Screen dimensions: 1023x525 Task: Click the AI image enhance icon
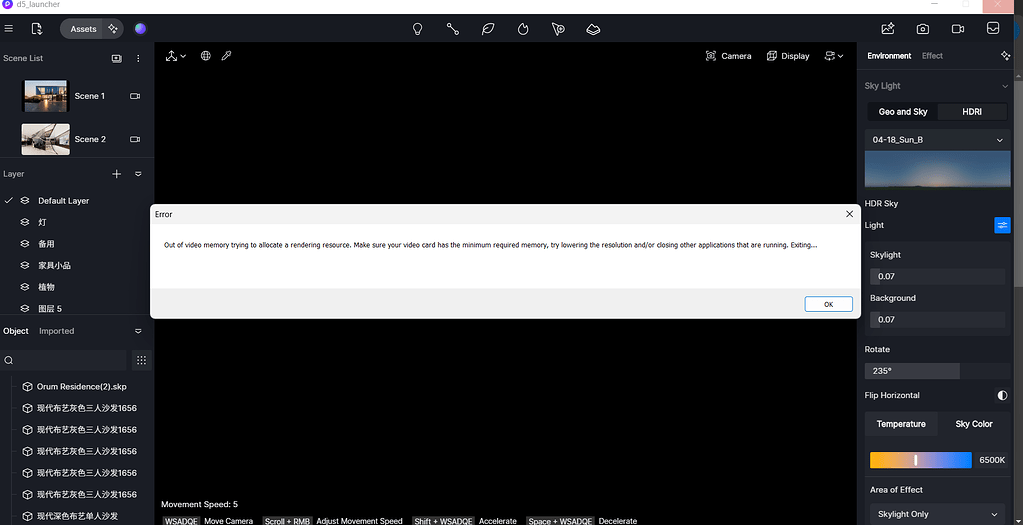coord(887,29)
